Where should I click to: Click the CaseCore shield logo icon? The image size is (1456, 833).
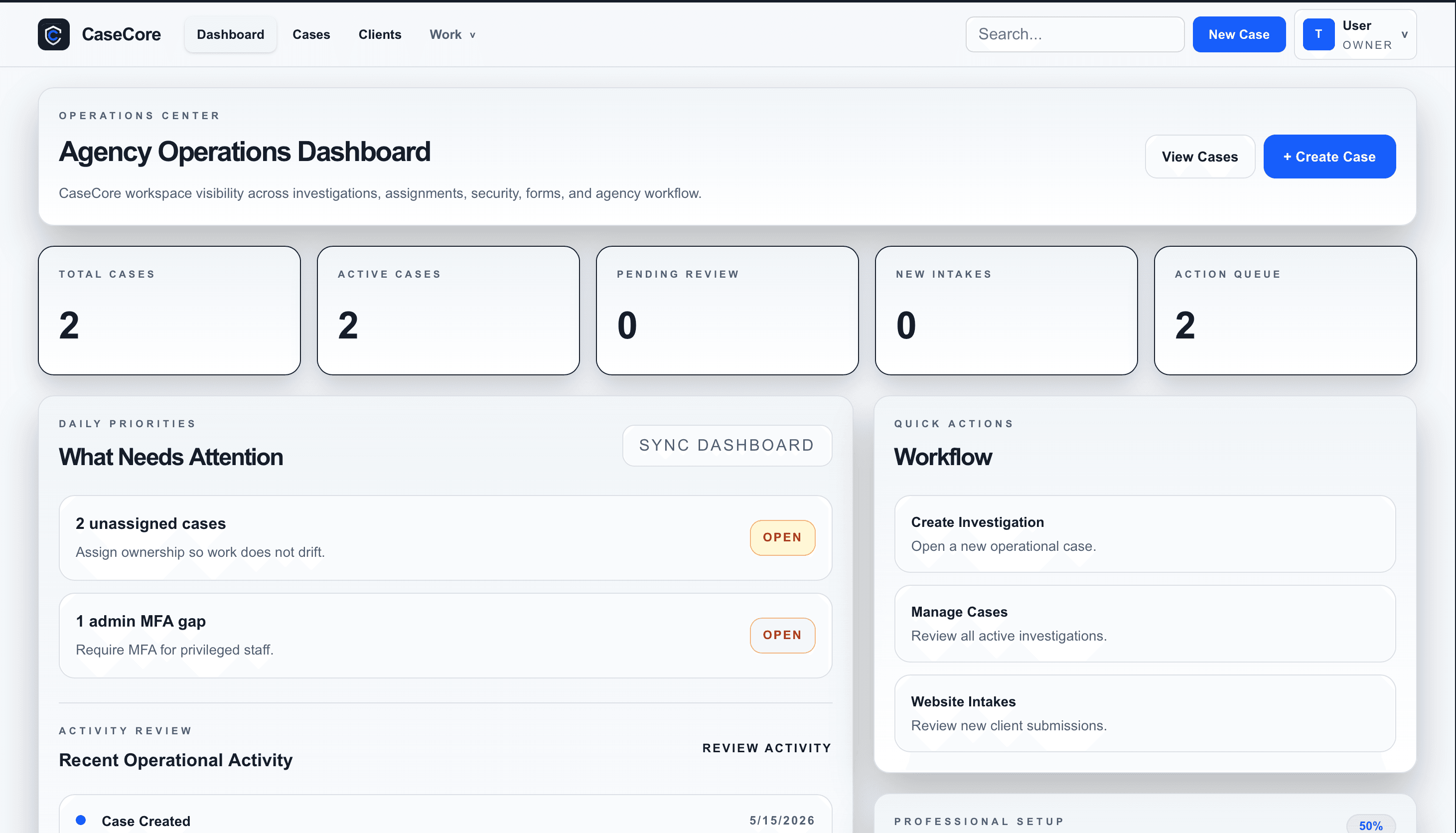(53, 34)
